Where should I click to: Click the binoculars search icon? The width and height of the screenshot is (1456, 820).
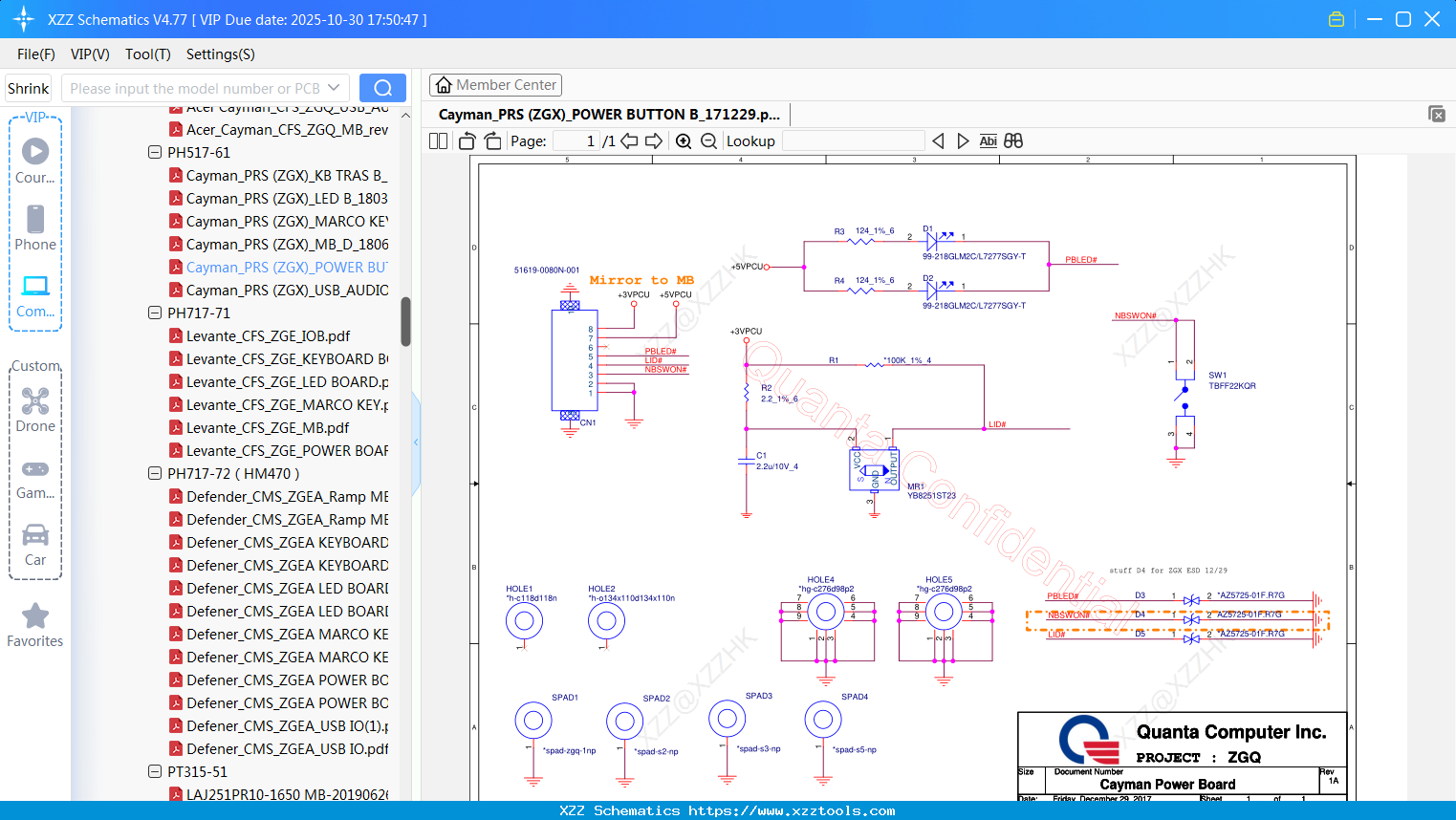(1013, 141)
